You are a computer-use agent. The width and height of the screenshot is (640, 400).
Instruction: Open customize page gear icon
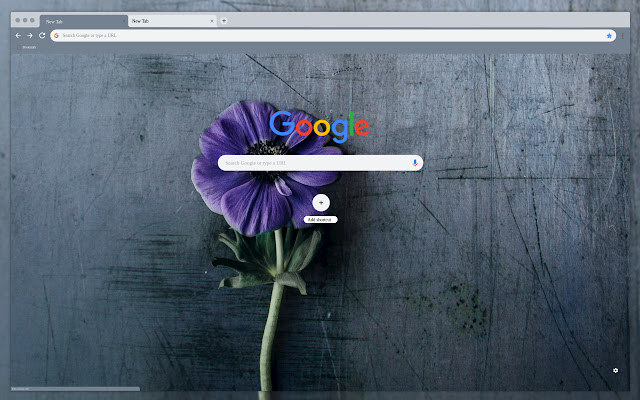click(x=615, y=371)
